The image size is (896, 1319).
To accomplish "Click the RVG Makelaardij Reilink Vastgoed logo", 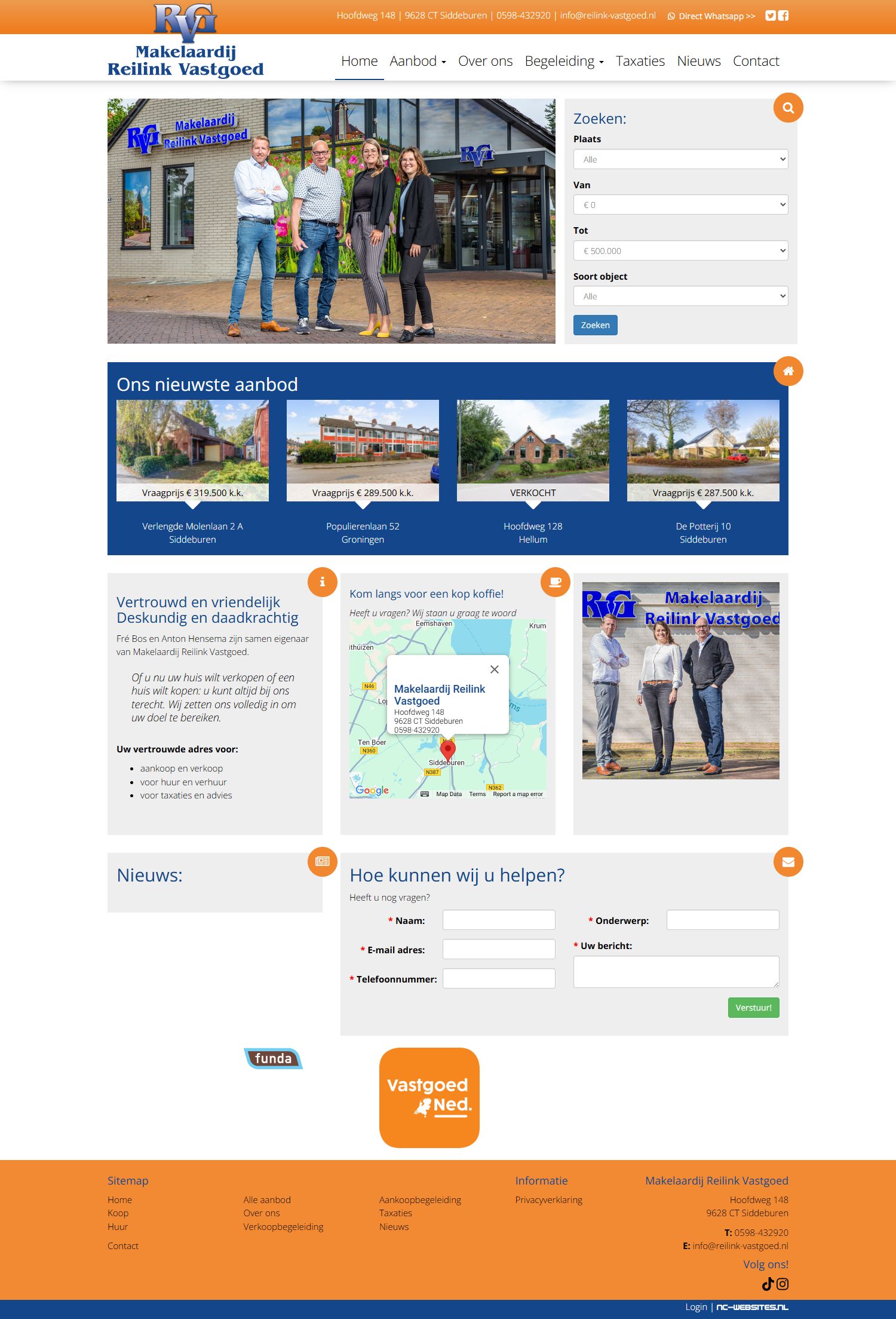I will tap(186, 41).
